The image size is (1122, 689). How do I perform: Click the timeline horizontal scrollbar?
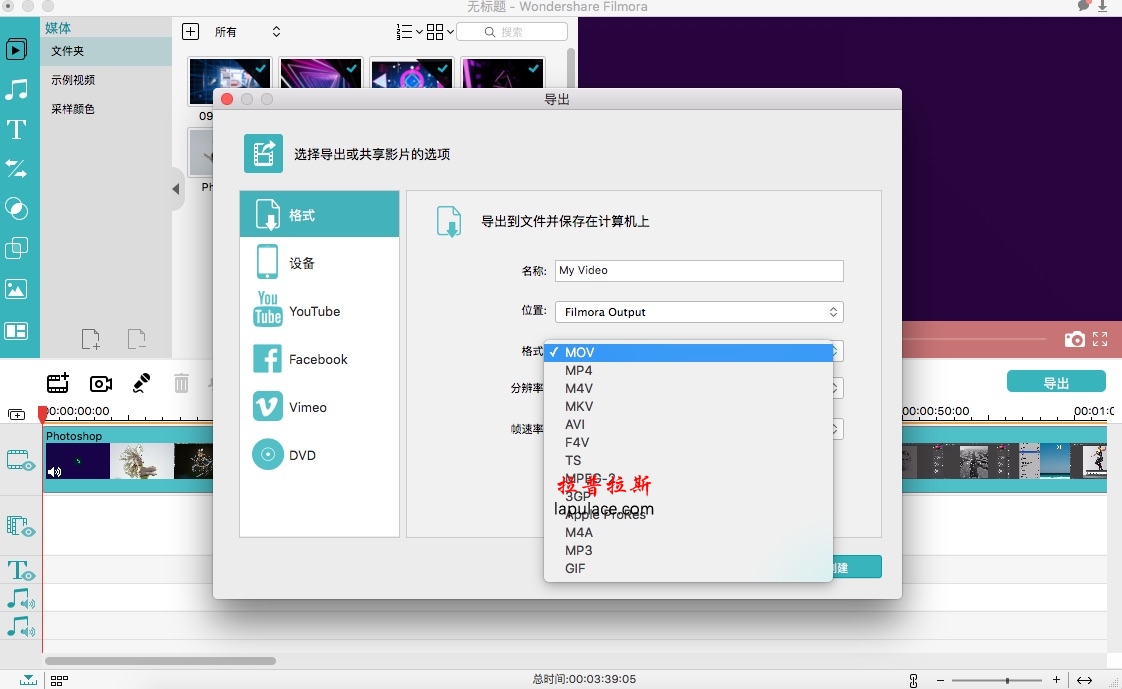click(160, 660)
